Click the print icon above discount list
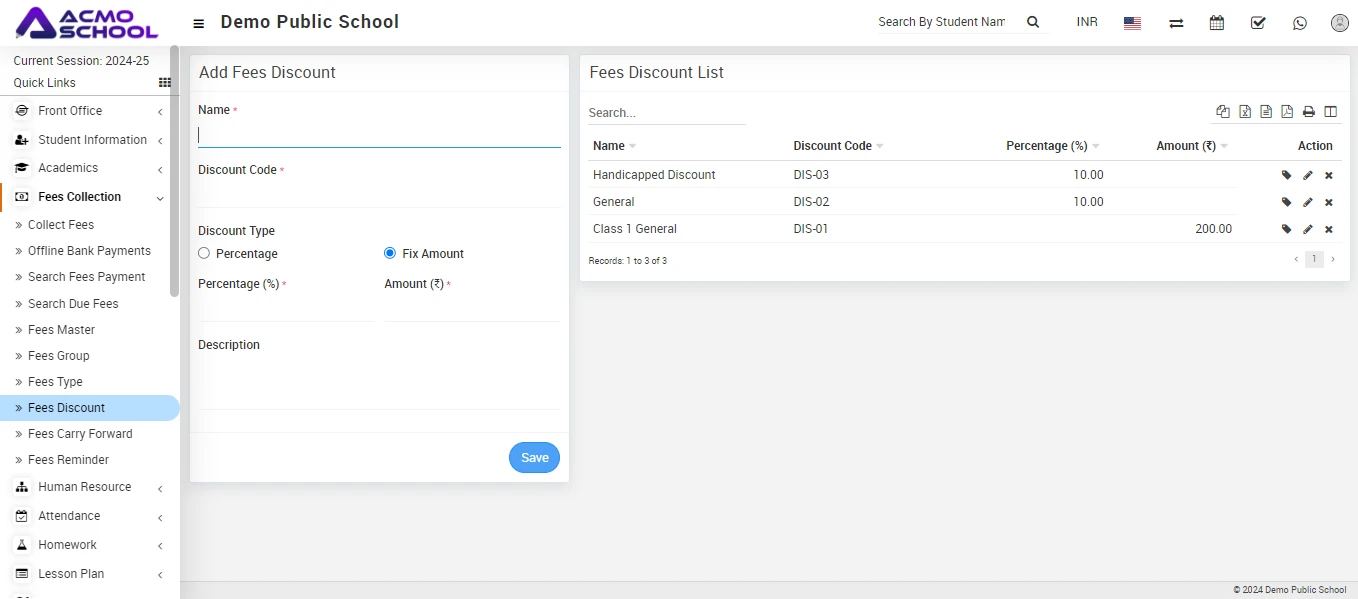Screen dimensions: 1358x599 point(1308,112)
